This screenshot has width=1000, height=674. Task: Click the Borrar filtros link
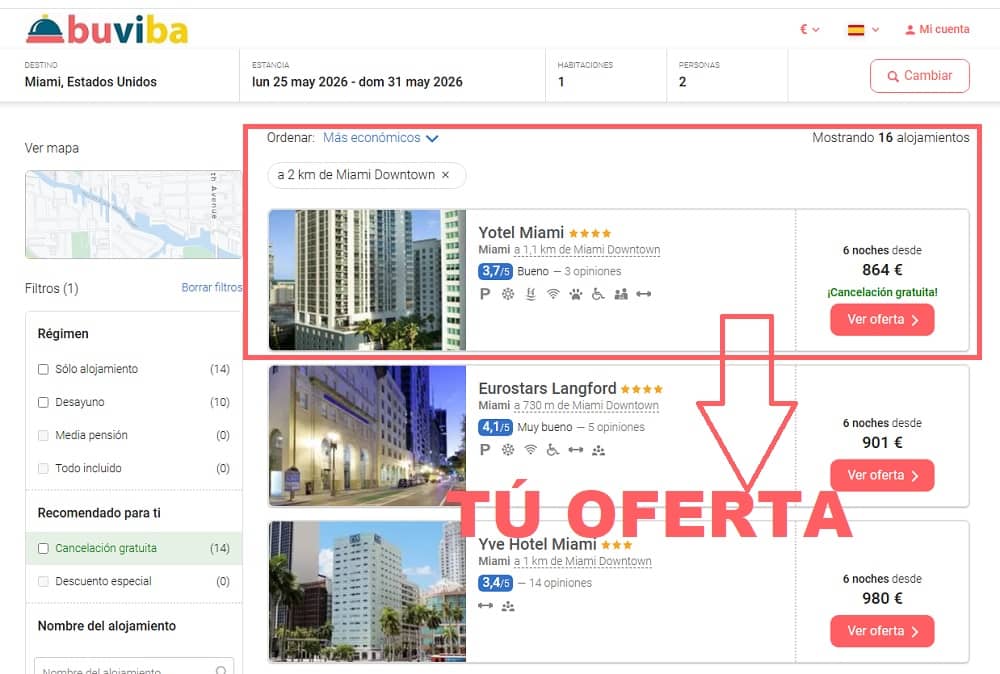point(212,288)
